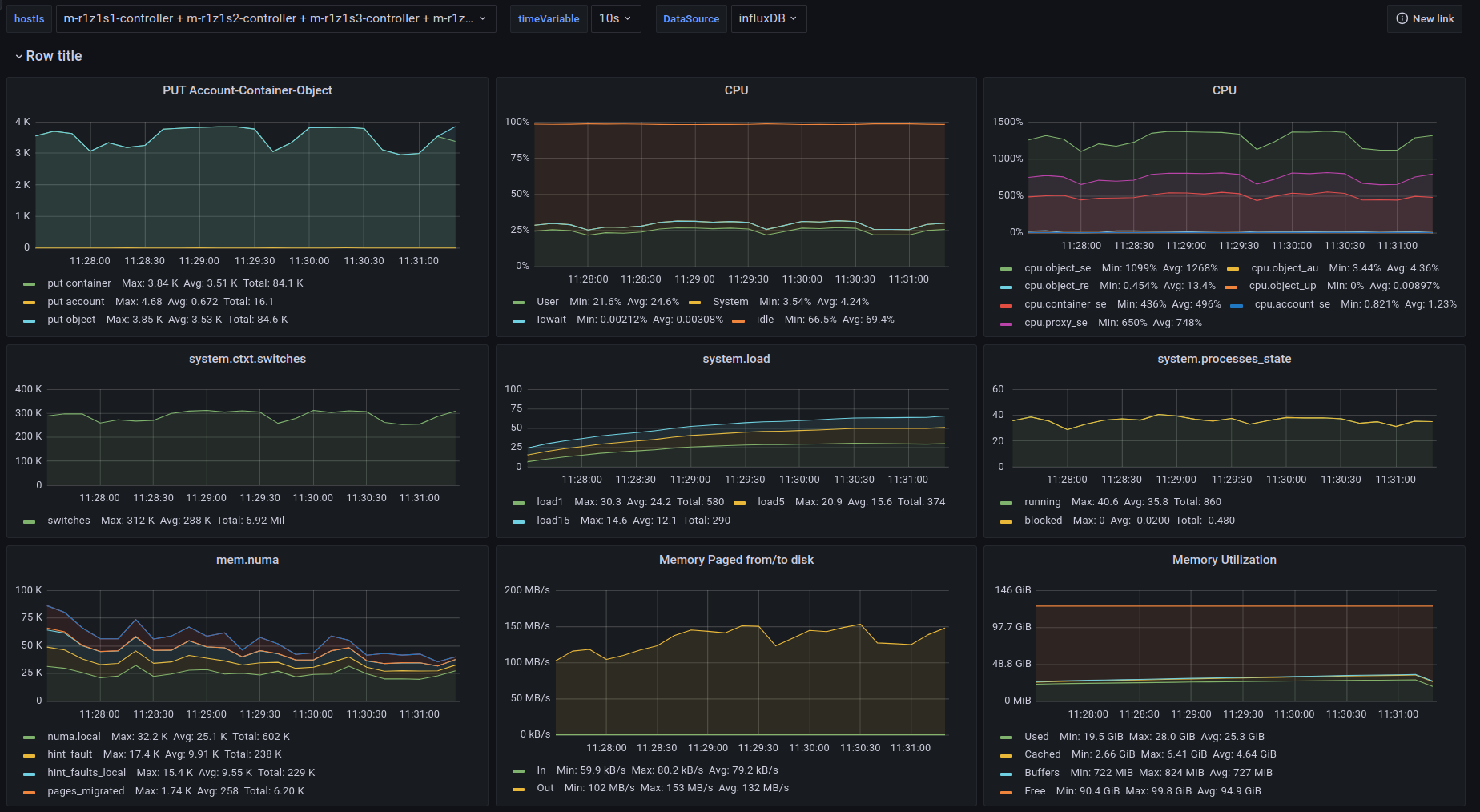Click the cpu.container_se red legend color marker
Screen dimensions: 1480x812
coord(1006,305)
